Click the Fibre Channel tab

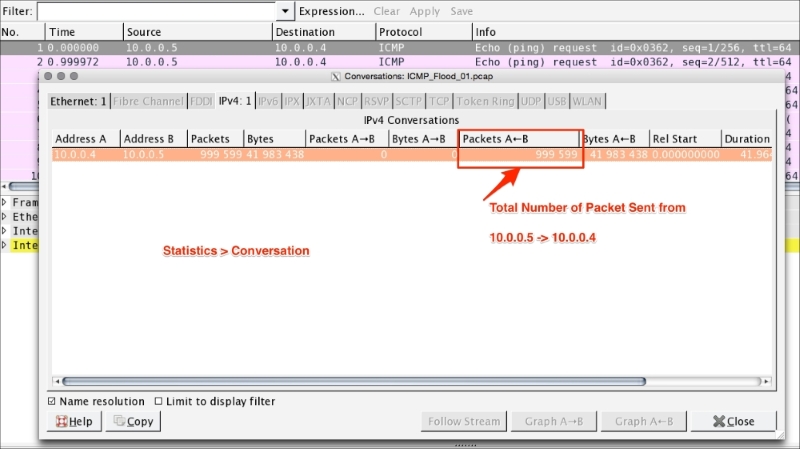(x=148, y=101)
